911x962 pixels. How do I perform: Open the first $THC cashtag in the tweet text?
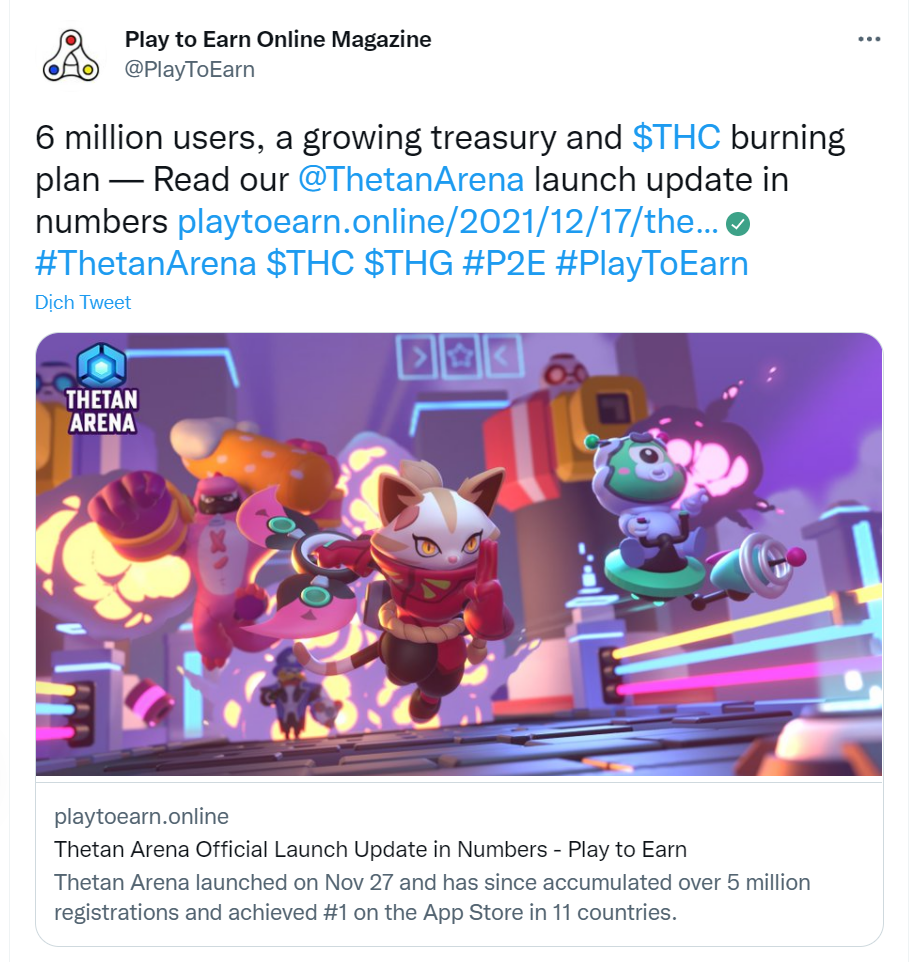(x=676, y=137)
